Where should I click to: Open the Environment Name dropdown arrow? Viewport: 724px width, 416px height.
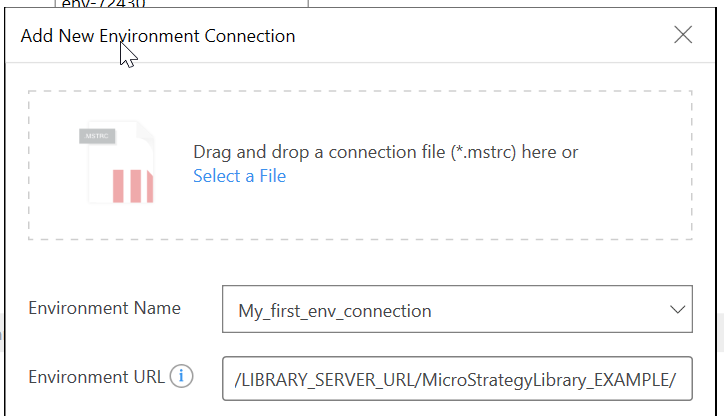pos(677,309)
